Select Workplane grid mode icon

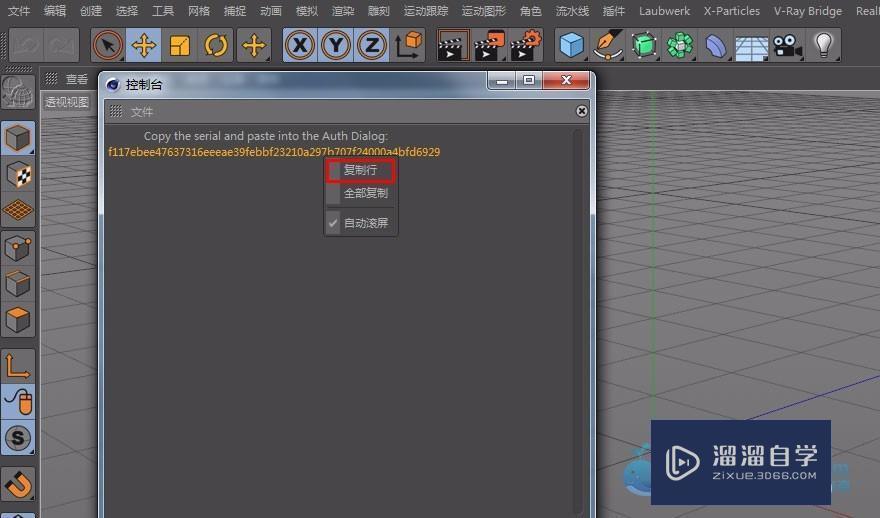(17, 210)
